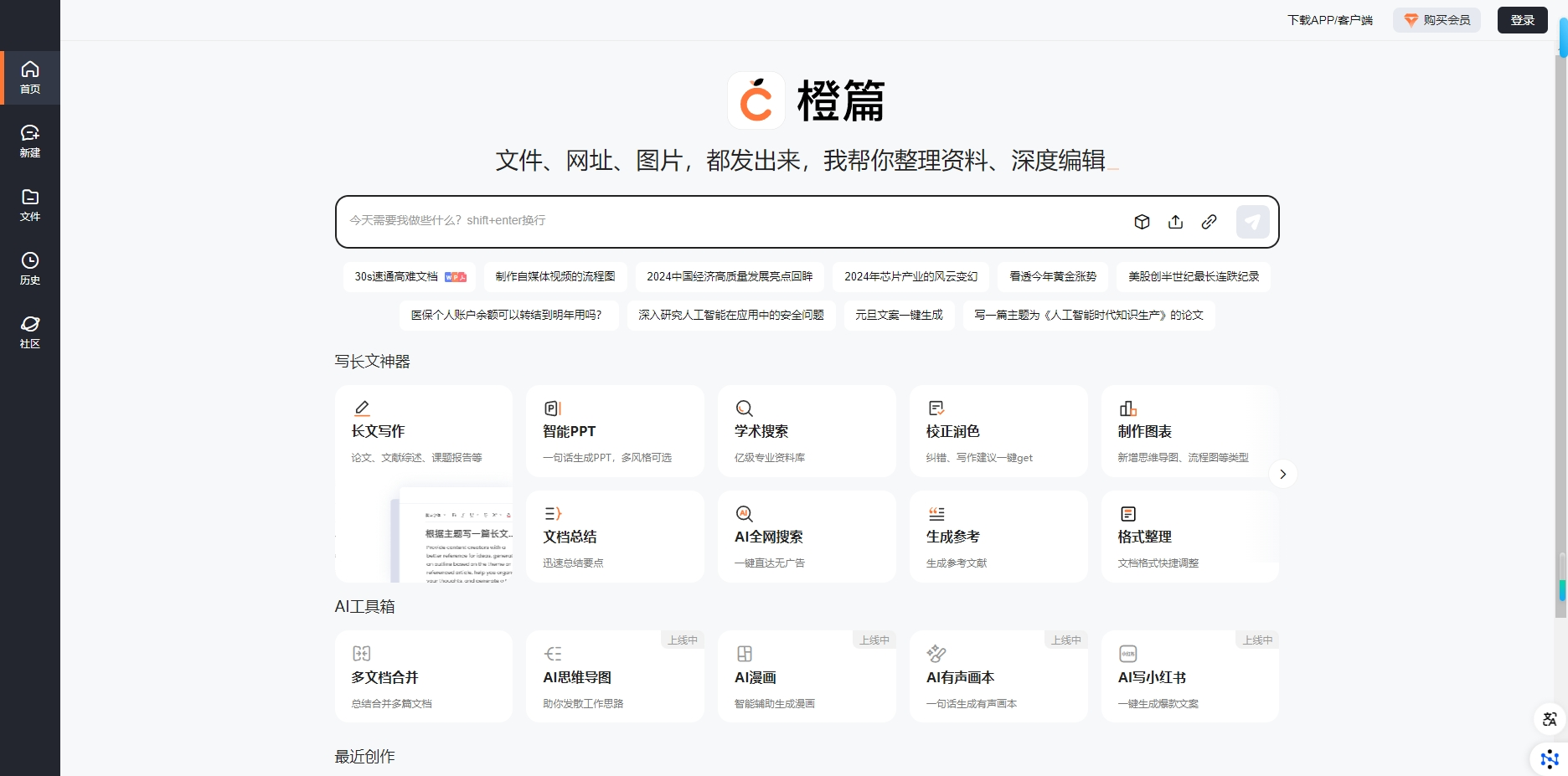Select the 制作自媒体视频的流程图 suggestion
This screenshot has height=776, width=1568.
pos(555,276)
